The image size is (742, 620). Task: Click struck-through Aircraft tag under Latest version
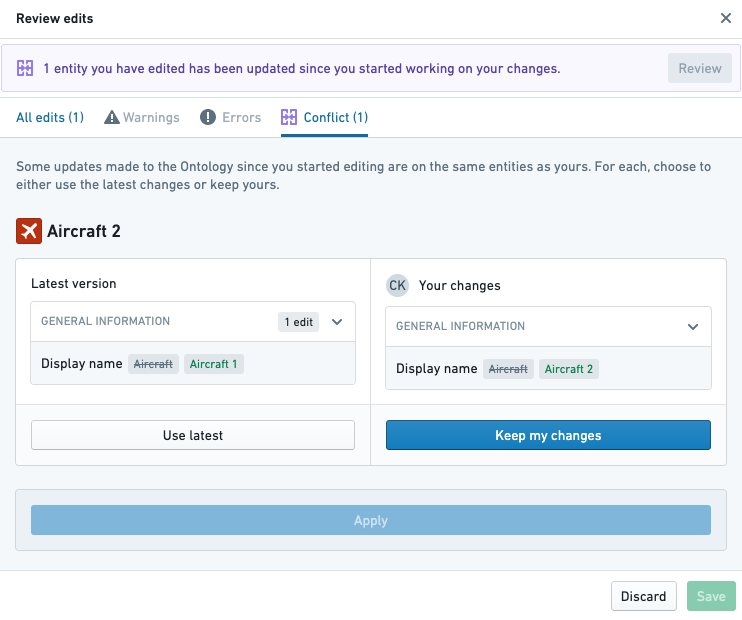tap(153, 364)
